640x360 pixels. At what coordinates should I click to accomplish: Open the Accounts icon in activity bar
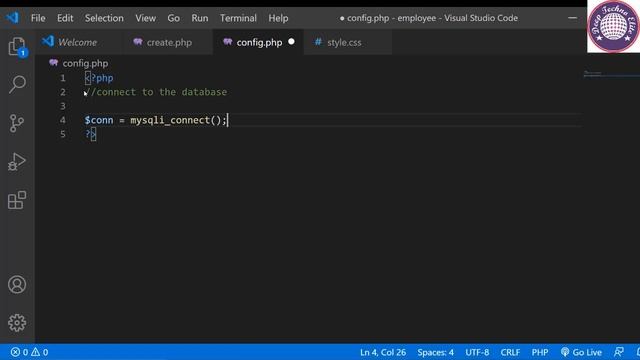pos(17,284)
